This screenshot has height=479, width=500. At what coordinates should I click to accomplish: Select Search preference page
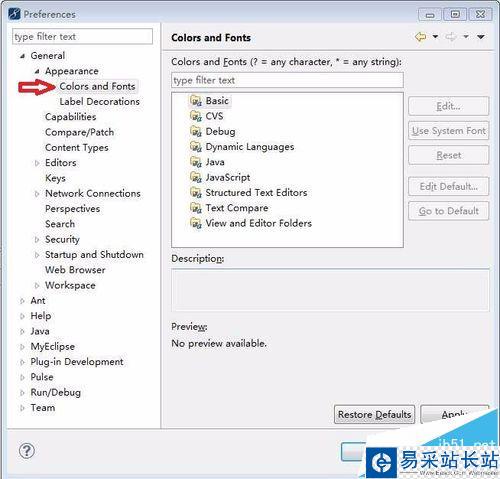pyautogui.click(x=60, y=224)
